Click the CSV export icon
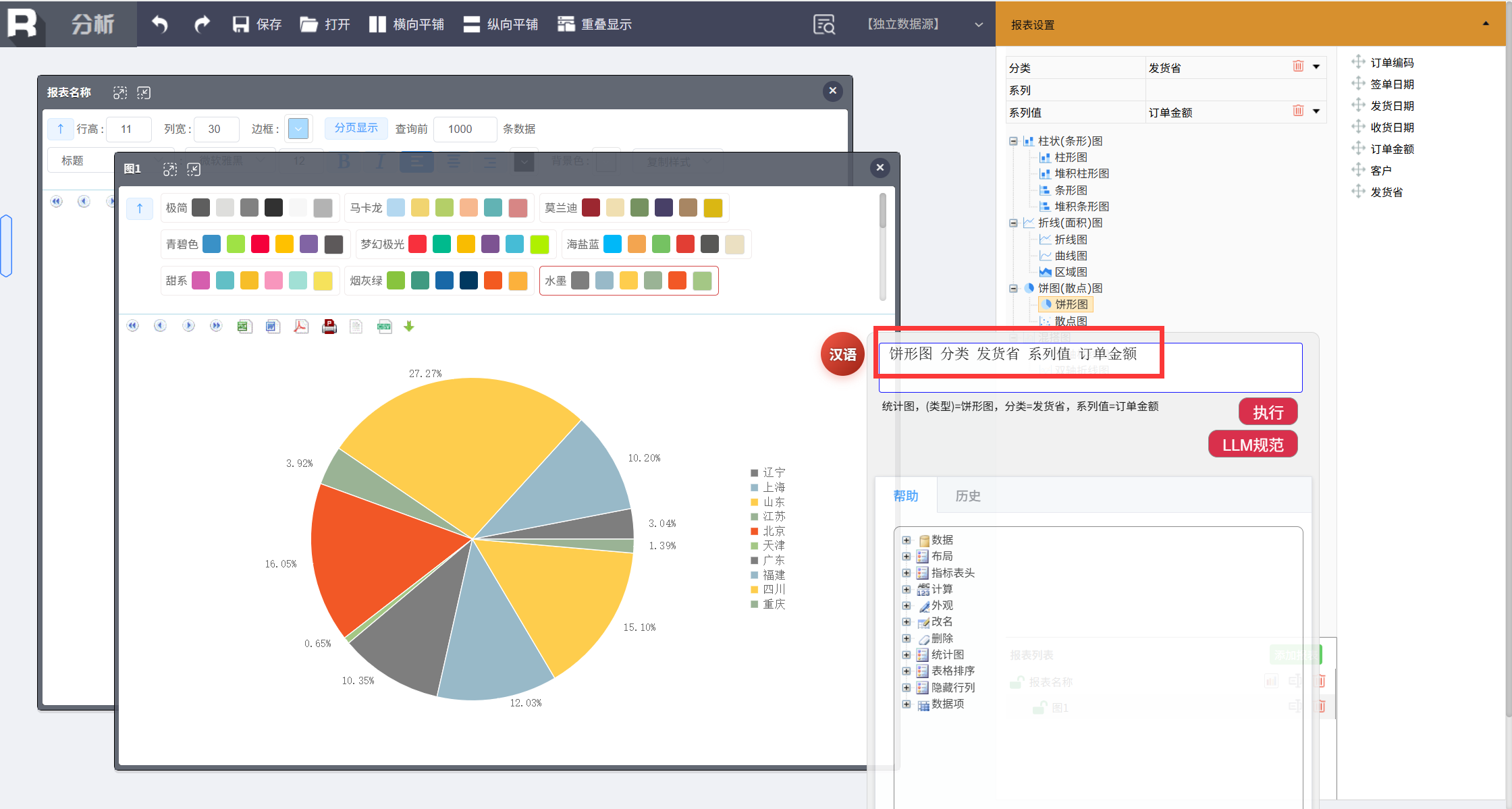 click(384, 327)
